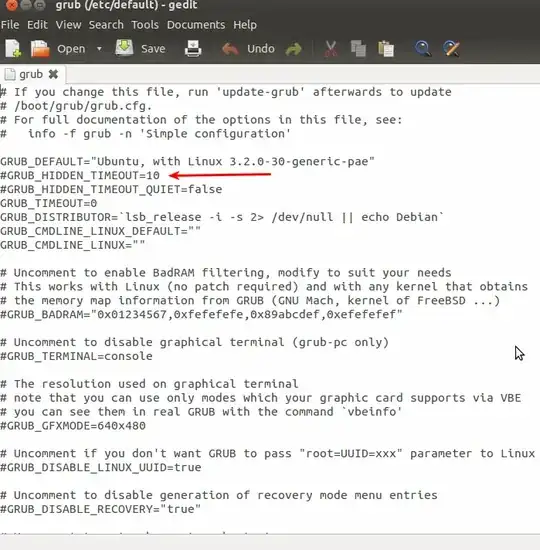
Task: Open the Documents menu
Action: coord(196,25)
